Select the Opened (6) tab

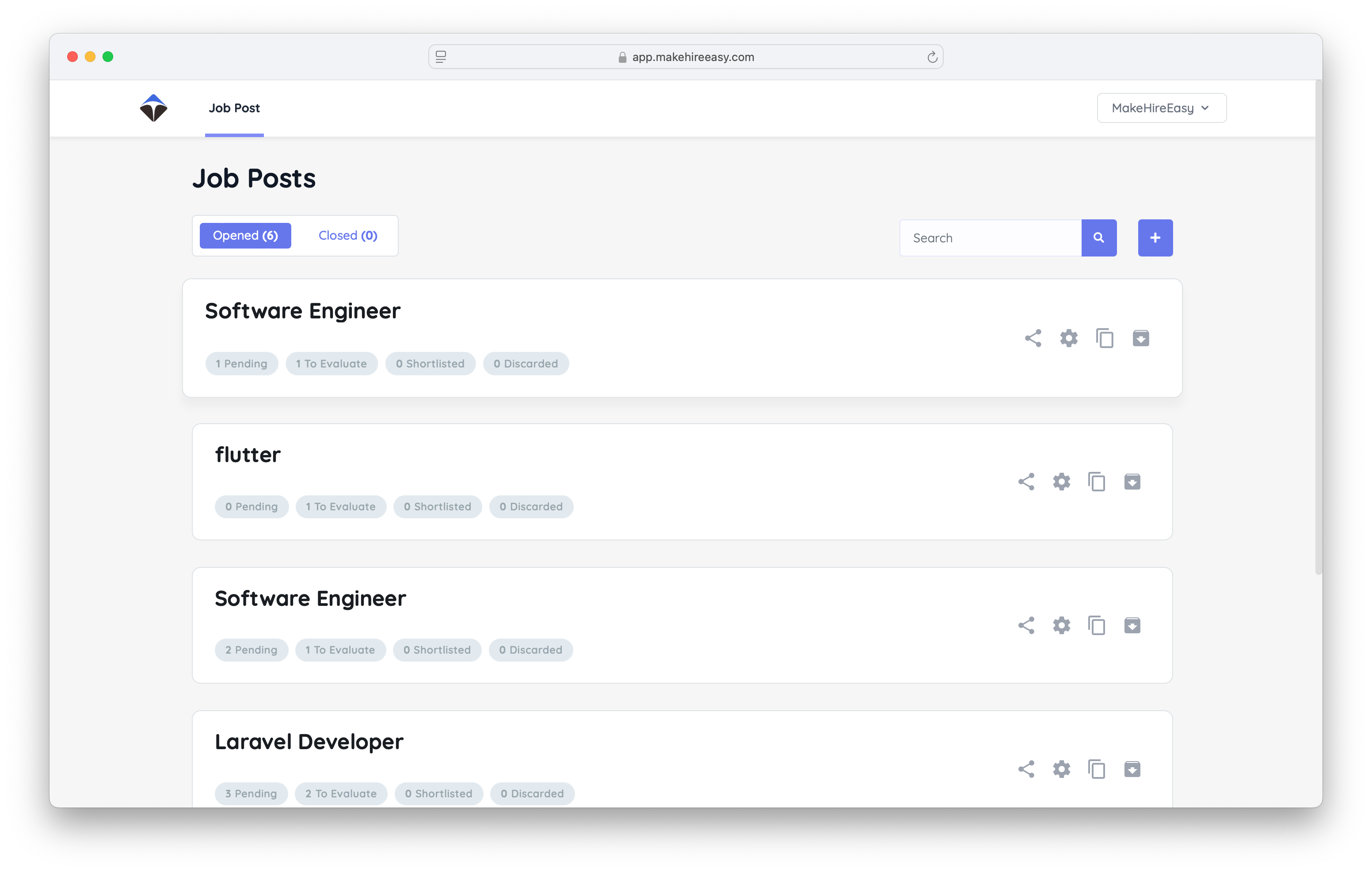coord(245,236)
